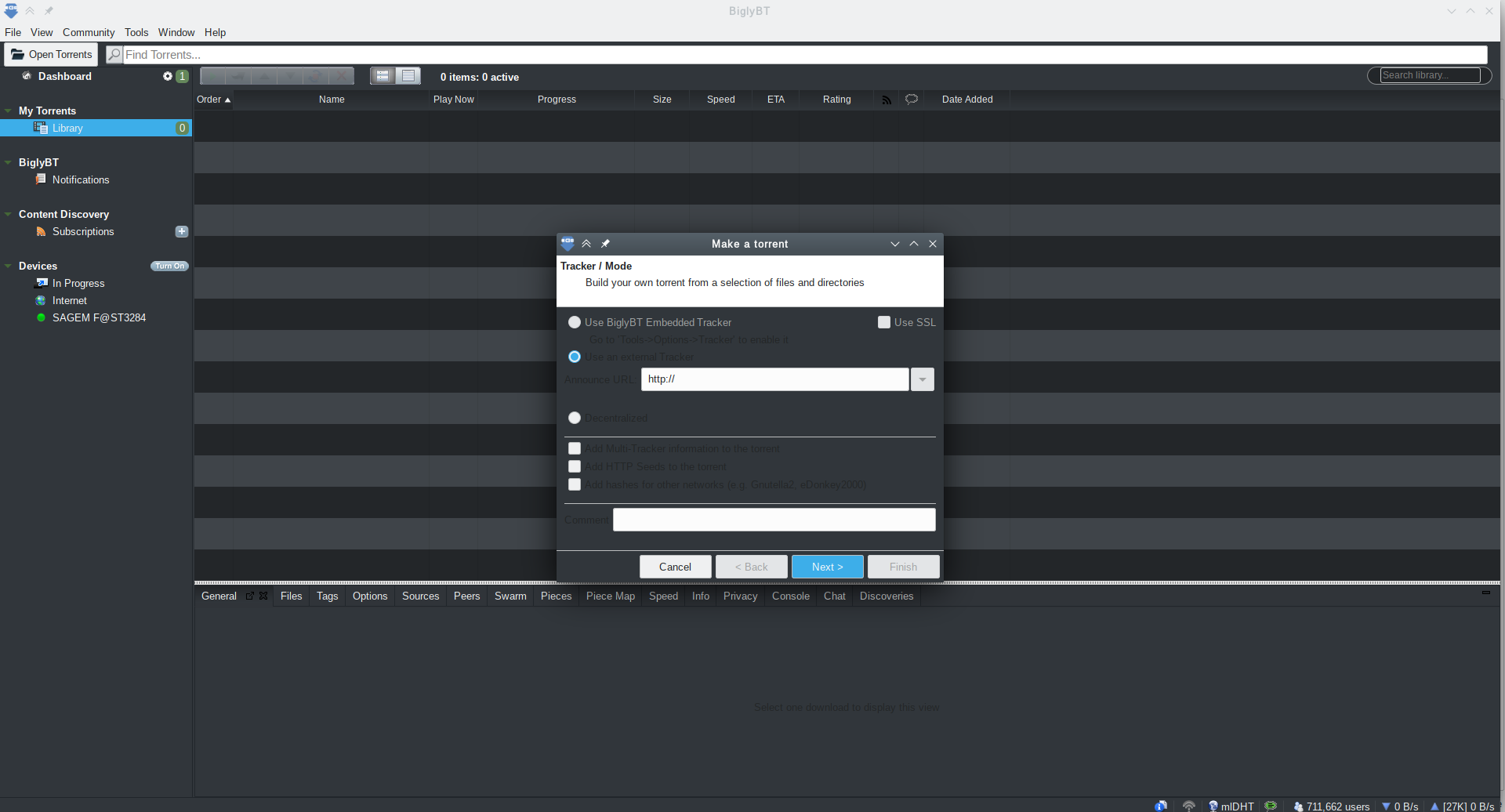
Task: Collapse the My Torrents section
Action: (7, 111)
